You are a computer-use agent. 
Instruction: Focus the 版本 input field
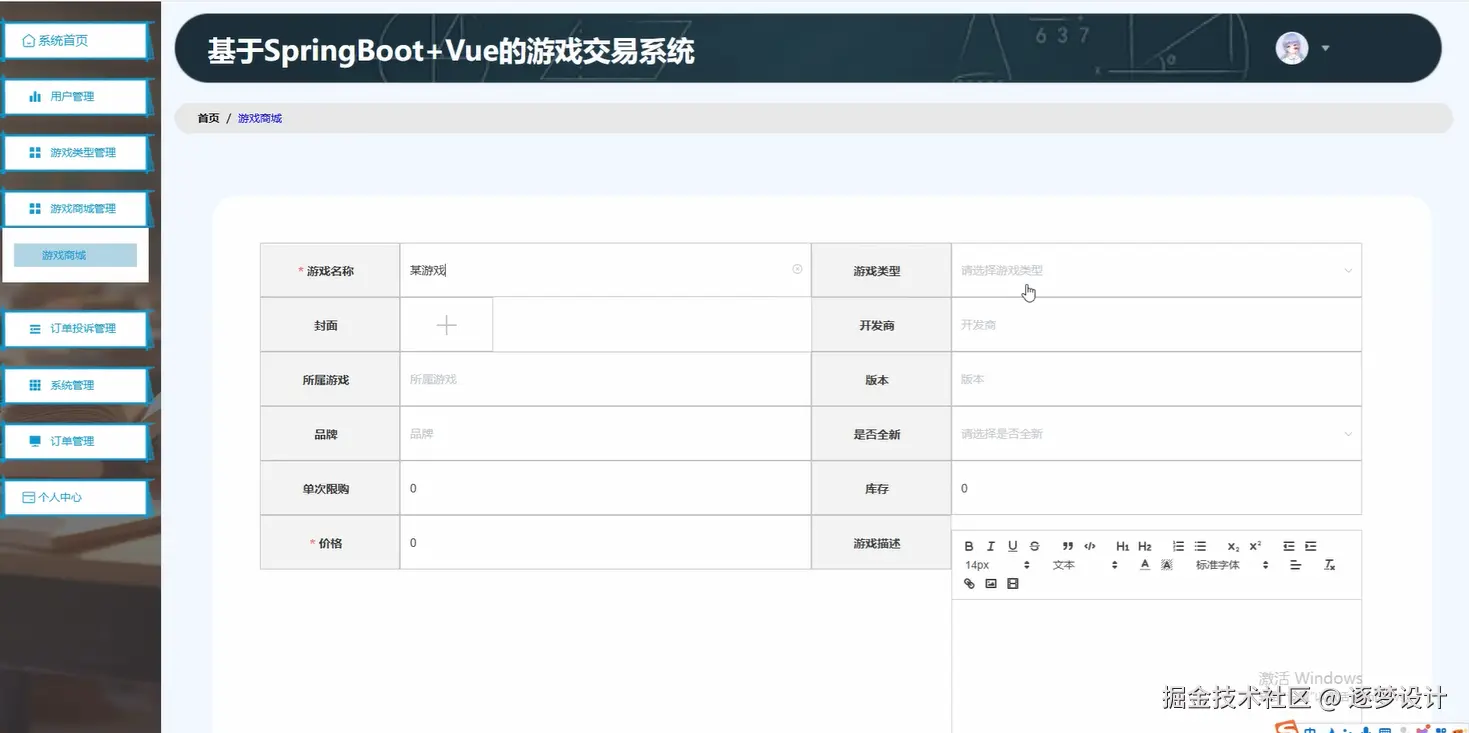(x=1156, y=380)
